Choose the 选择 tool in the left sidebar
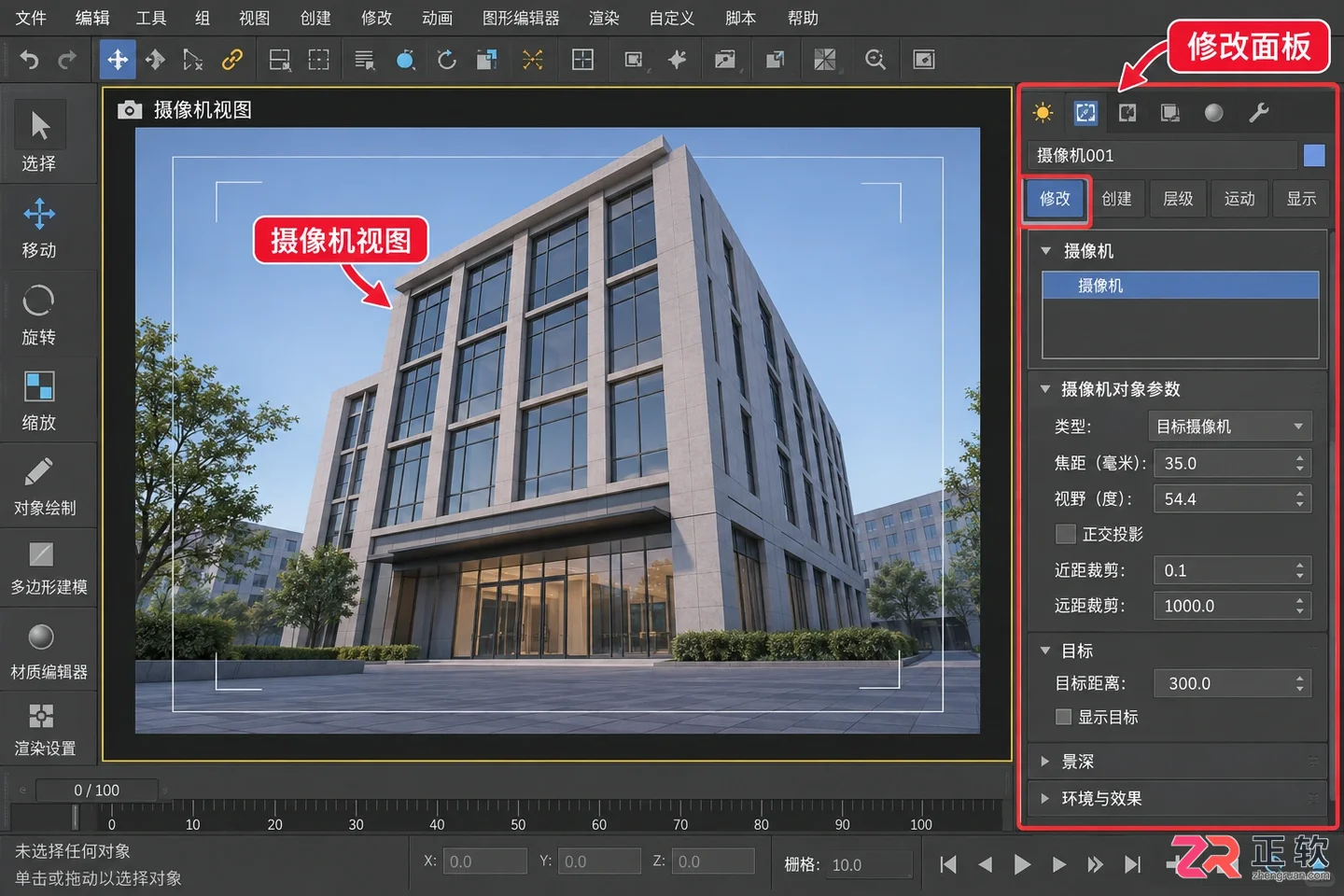This screenshot has height=896, width=1344. (39, 137)
